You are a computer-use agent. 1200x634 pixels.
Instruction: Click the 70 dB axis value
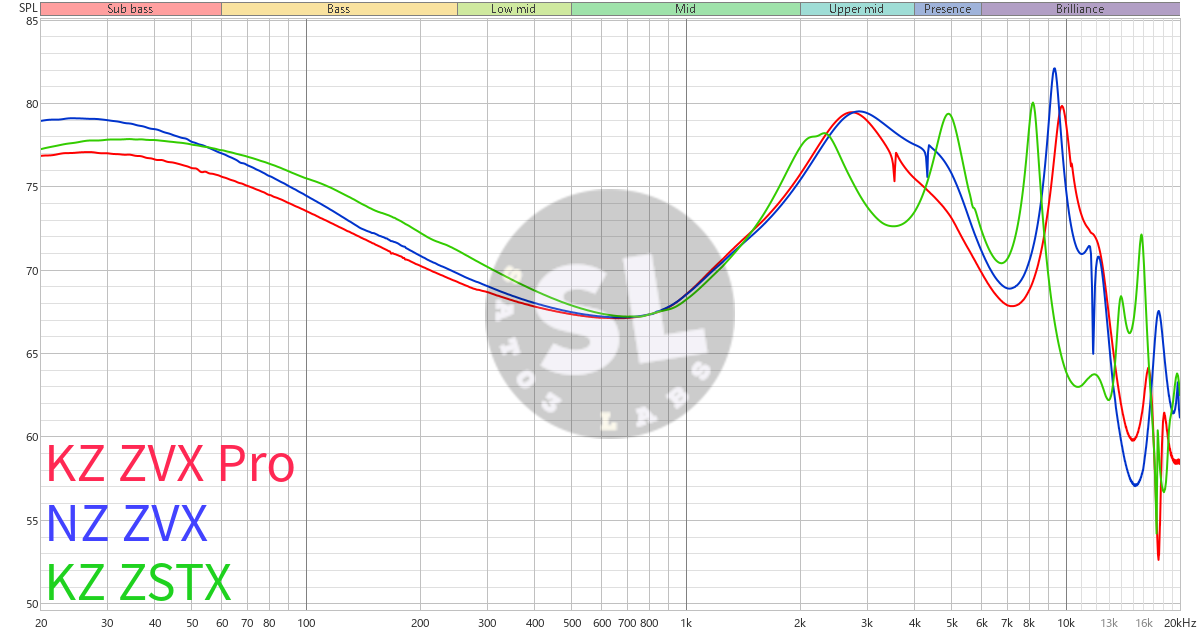tap(31, 271)
